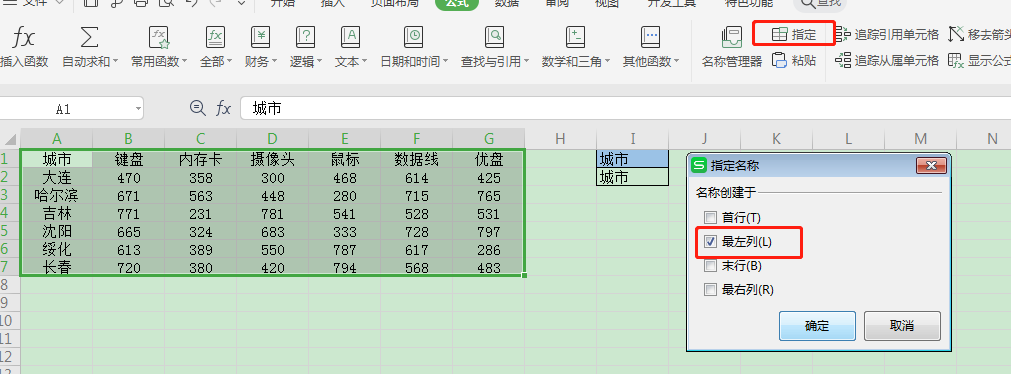This screenshot has width=1011, height=374.
Task: Click the 指定 create names button
Action: coord(794,34)
